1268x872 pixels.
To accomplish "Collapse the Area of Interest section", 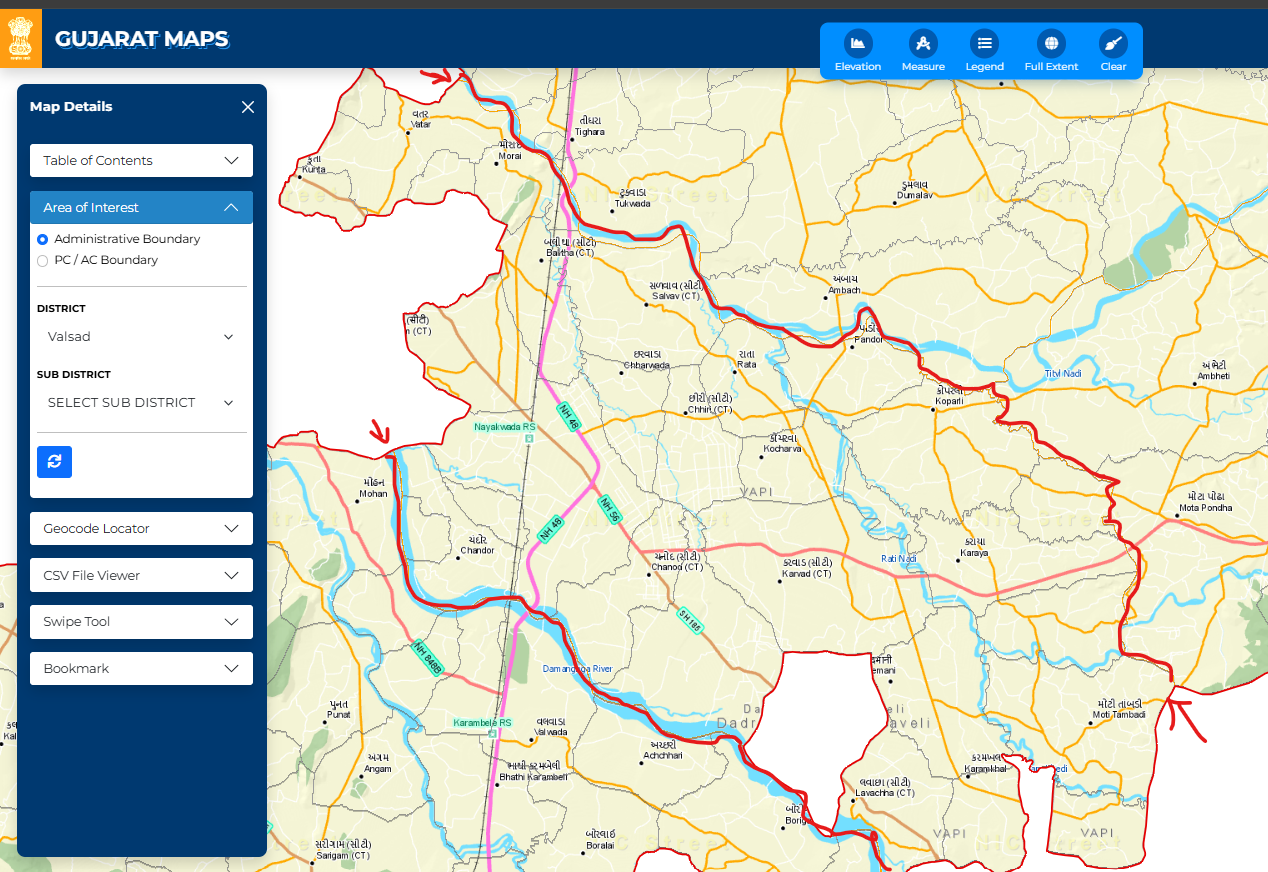I will point(141,207).
